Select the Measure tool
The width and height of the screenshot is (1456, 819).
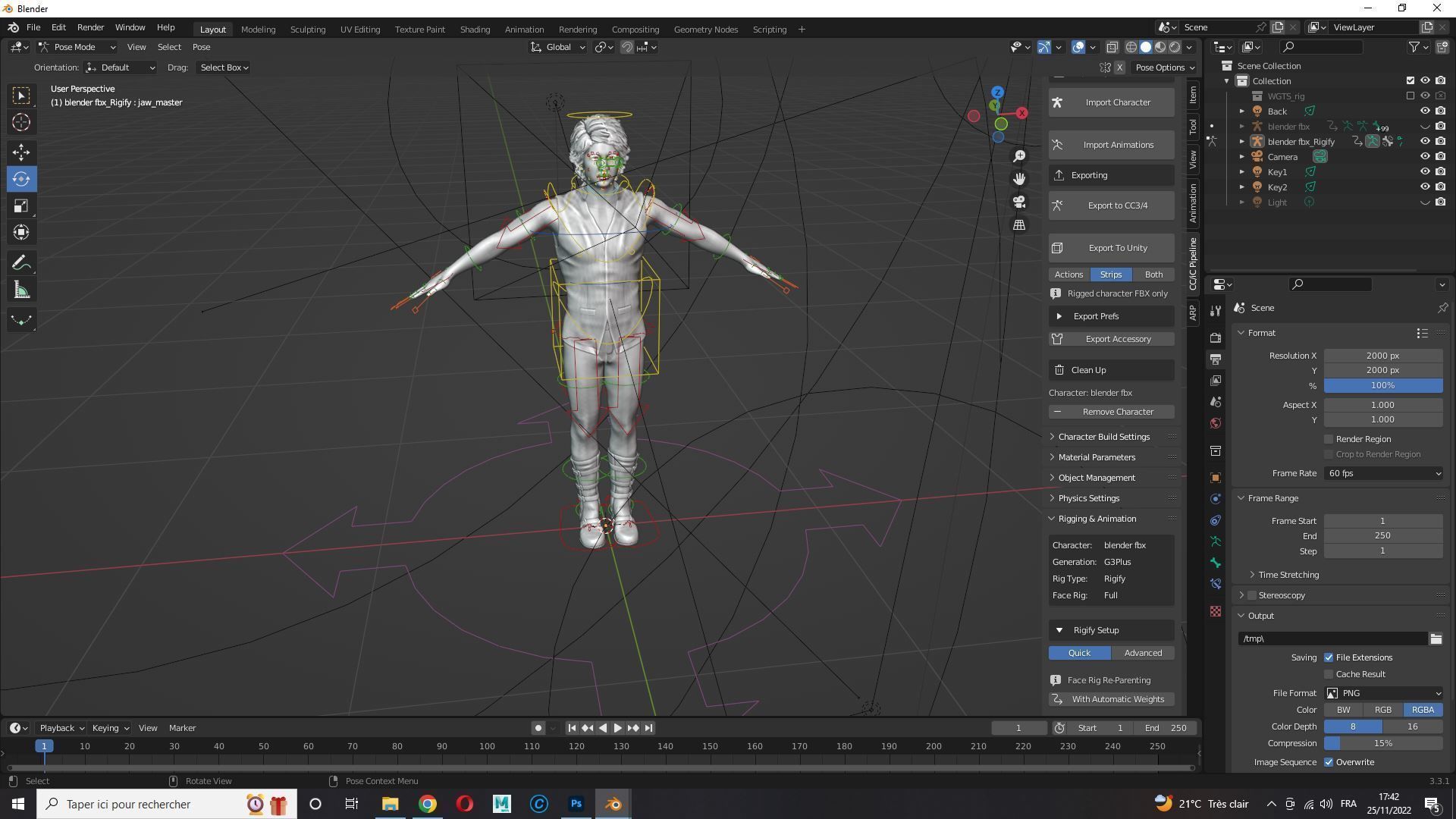21,291
